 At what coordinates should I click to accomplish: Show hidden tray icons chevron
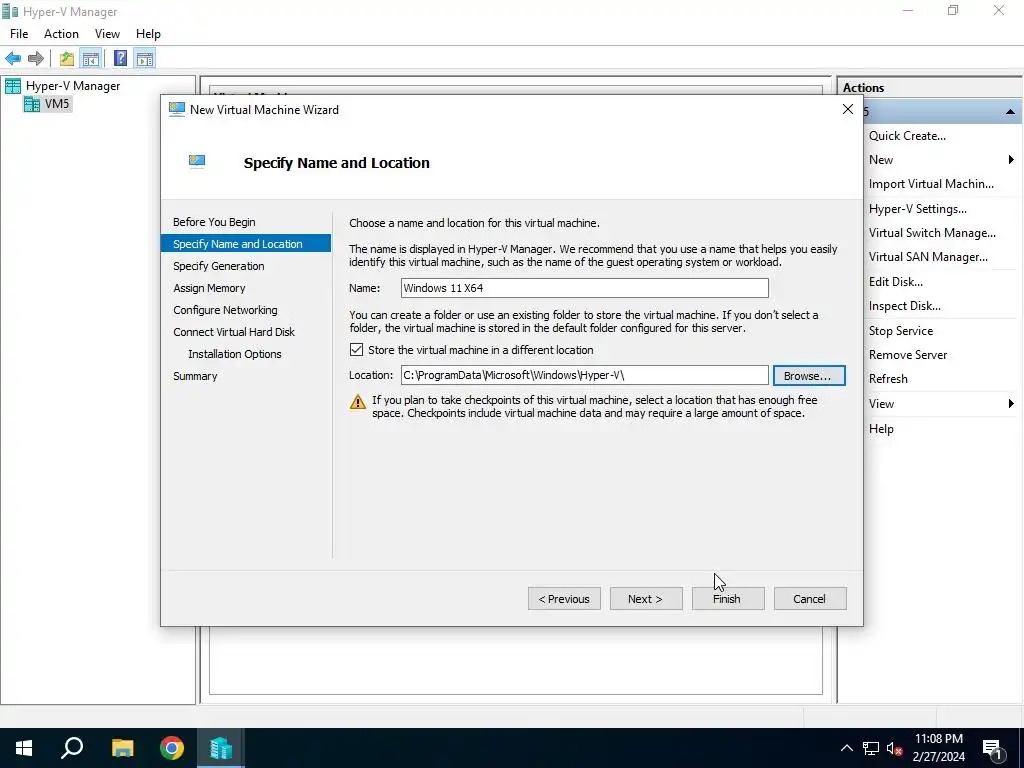[x=846, y=748]
